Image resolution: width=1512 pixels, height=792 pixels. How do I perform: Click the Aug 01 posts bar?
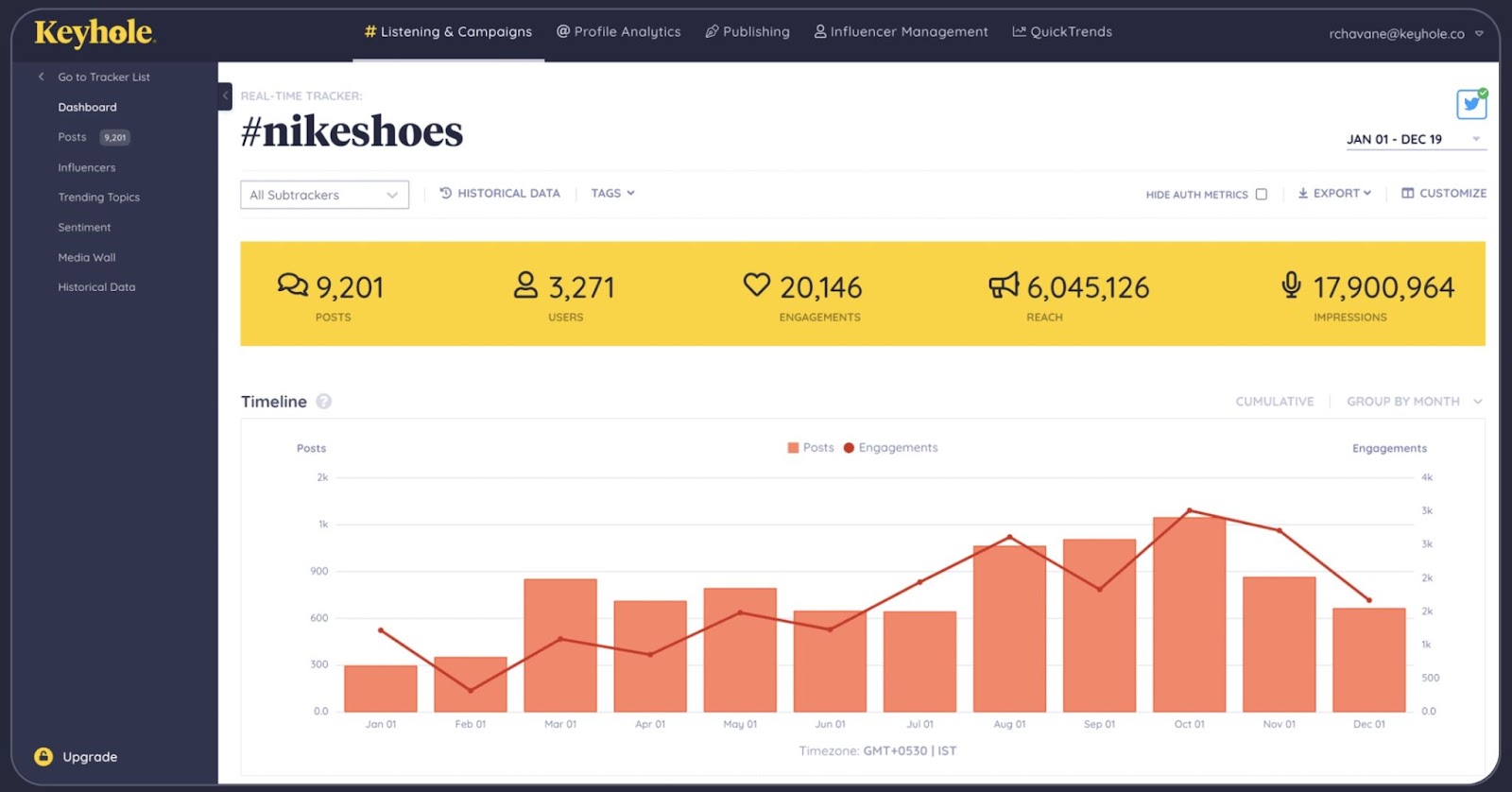1009,628
